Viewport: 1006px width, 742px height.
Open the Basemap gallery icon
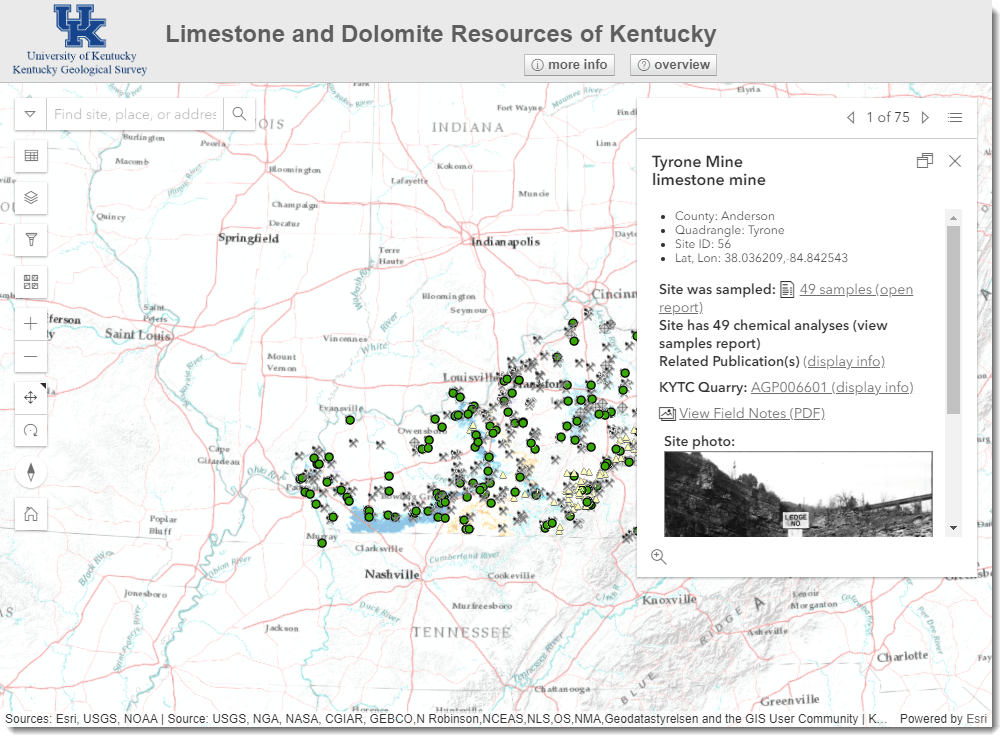[x=30, y=282]
